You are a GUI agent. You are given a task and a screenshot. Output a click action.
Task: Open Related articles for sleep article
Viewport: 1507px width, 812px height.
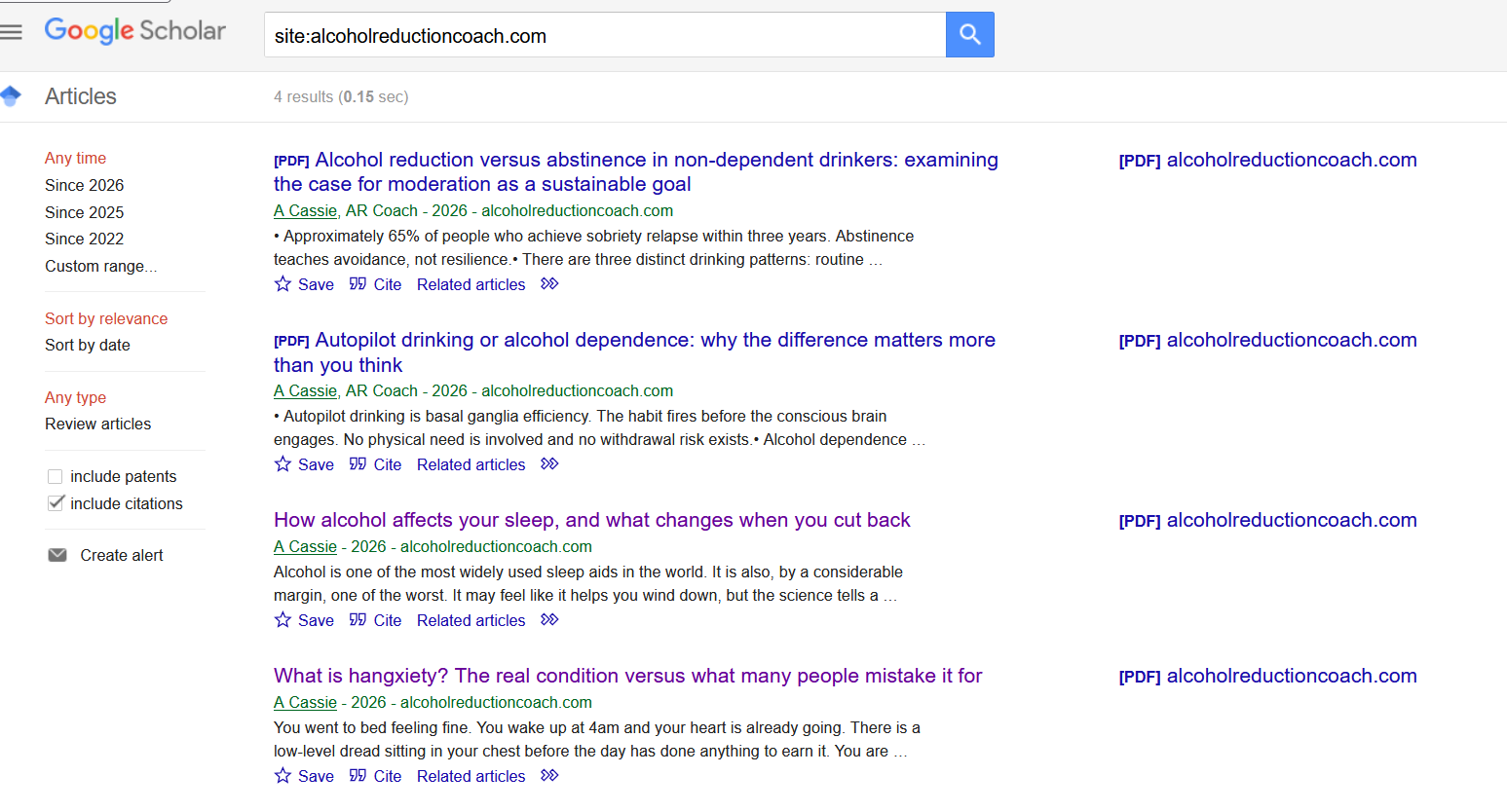point(471,620)
